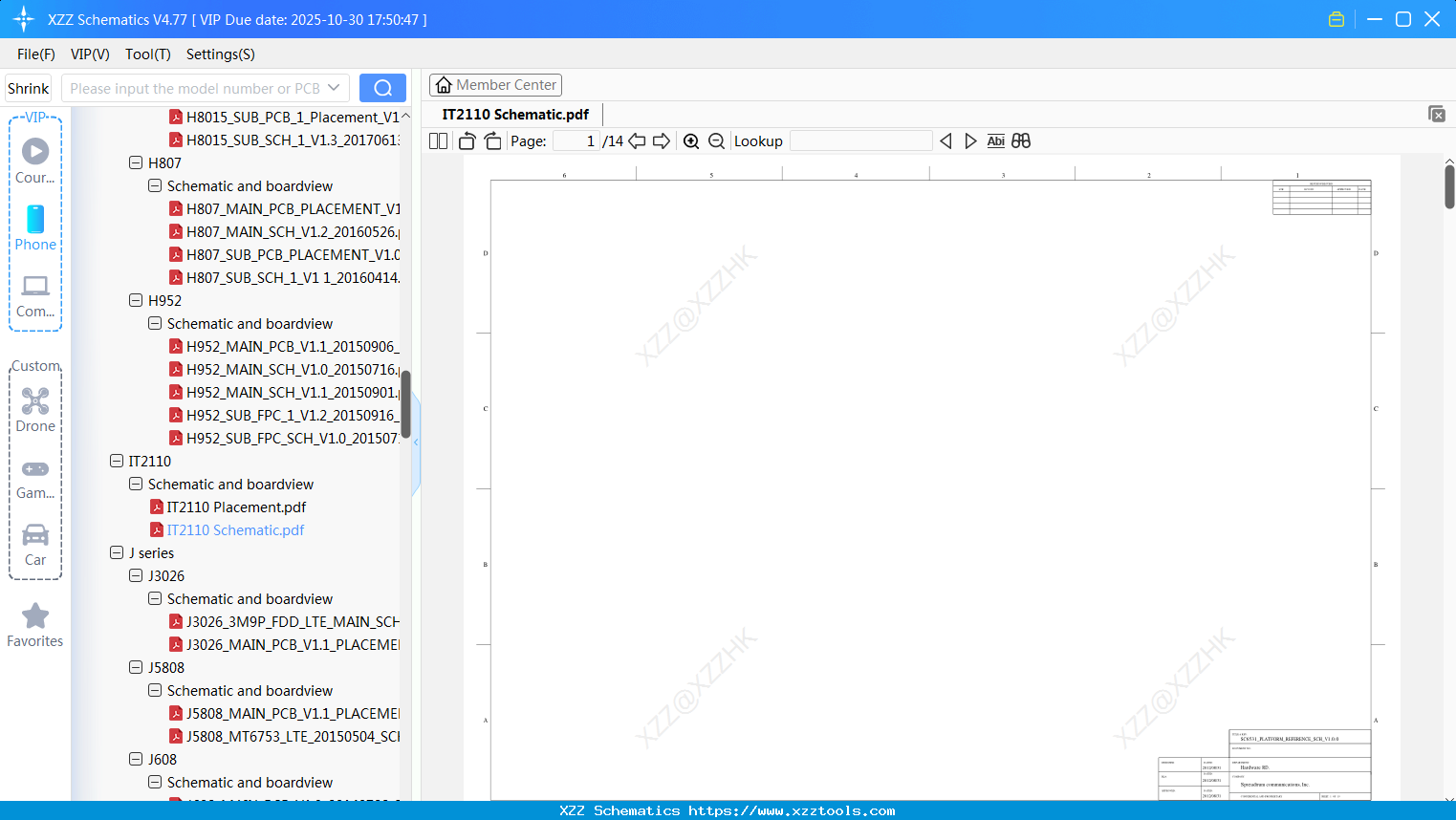Collapse the J series group
The image size is (1456, 820).
coord(117,552)
